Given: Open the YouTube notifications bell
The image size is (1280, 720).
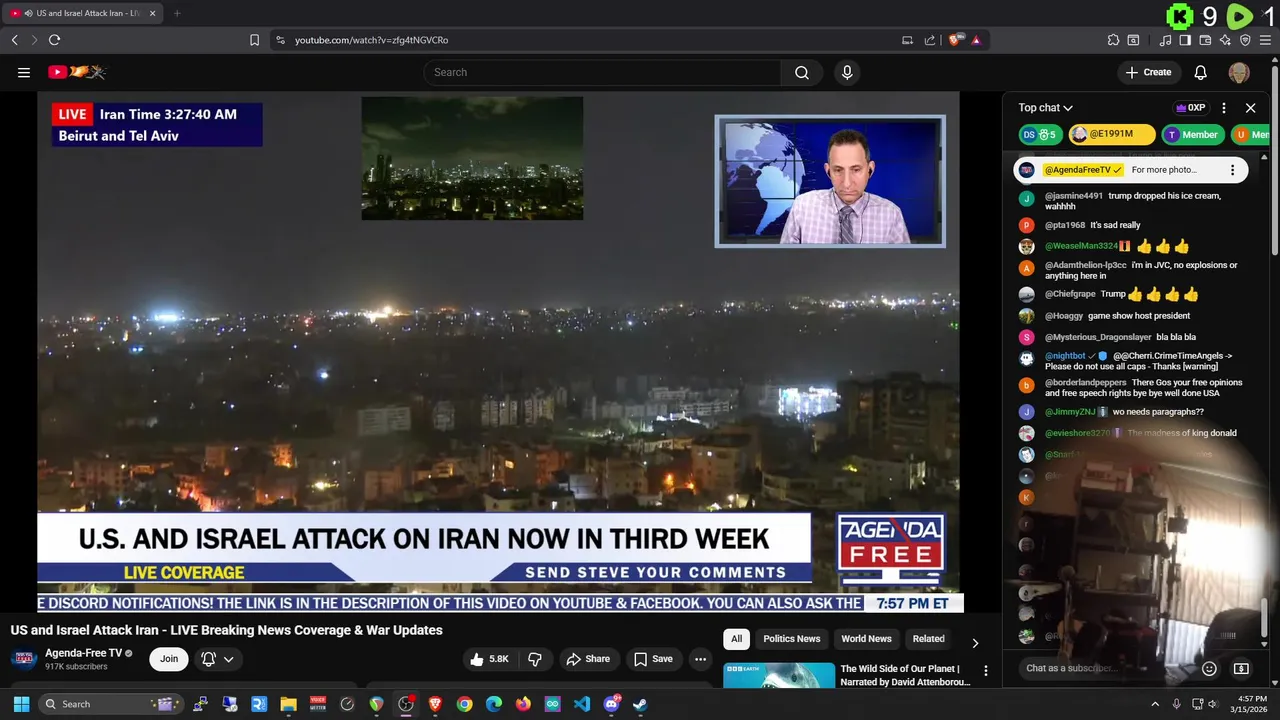Looking at the screenshot, I should pyautogui.click(x=1201, y=72).
